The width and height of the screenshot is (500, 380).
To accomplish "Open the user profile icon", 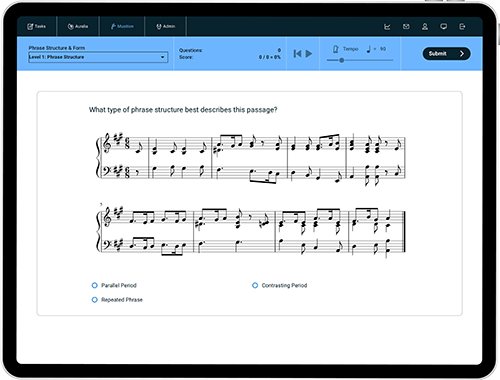I will click(425, 26).
